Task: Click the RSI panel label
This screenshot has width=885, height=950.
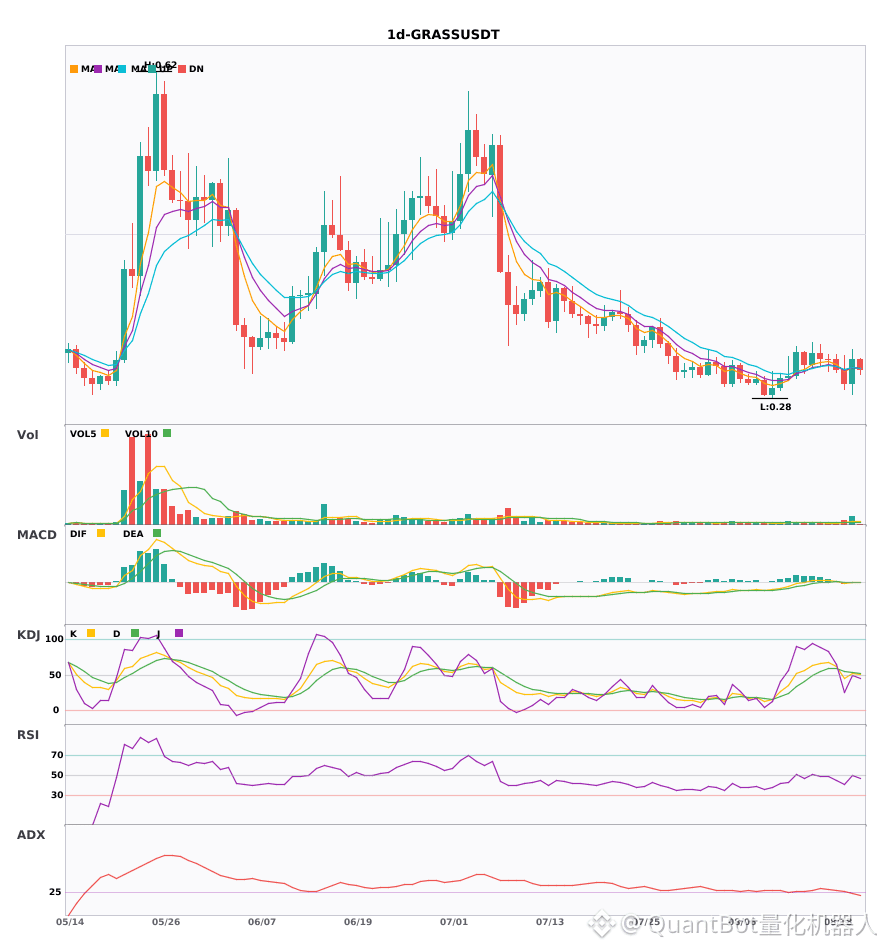Action: pos(28,734)
